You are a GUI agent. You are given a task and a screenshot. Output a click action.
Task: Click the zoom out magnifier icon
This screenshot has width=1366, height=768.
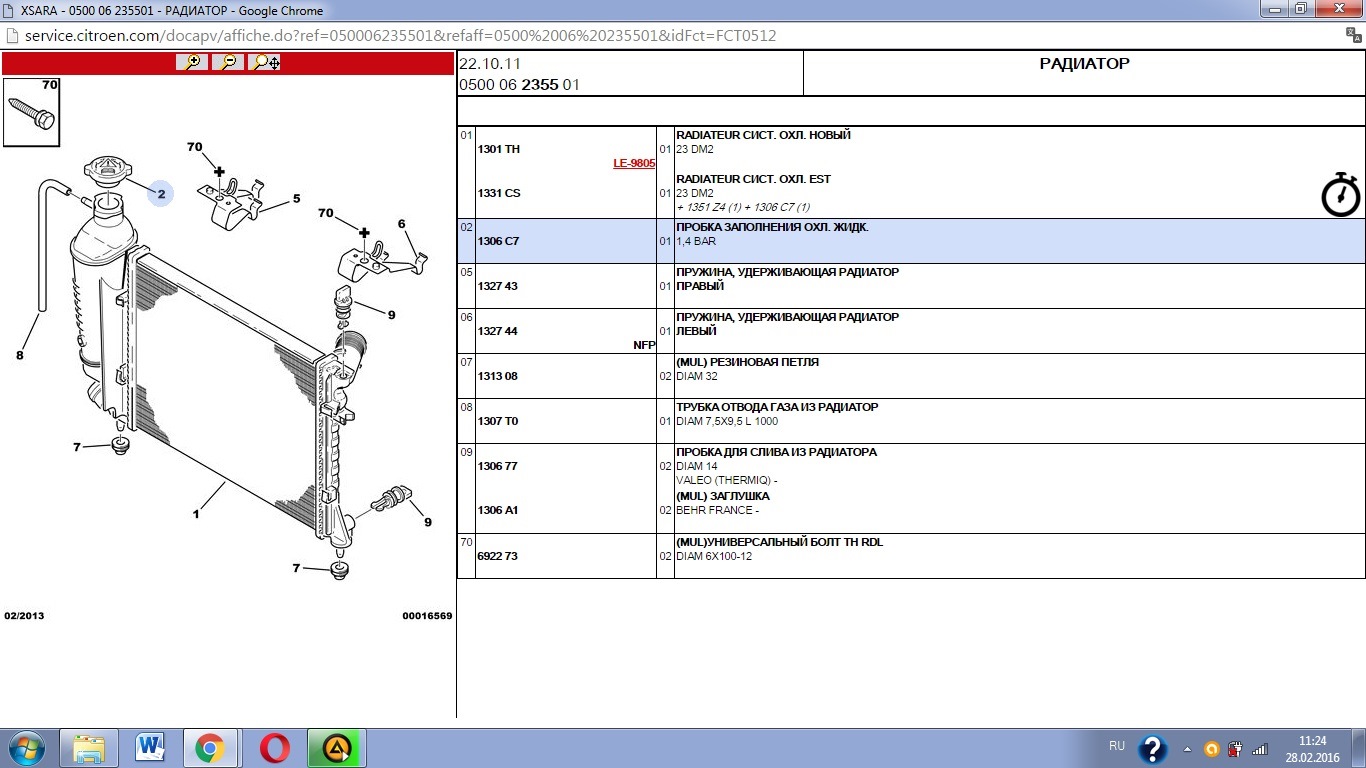coord(228,62)
